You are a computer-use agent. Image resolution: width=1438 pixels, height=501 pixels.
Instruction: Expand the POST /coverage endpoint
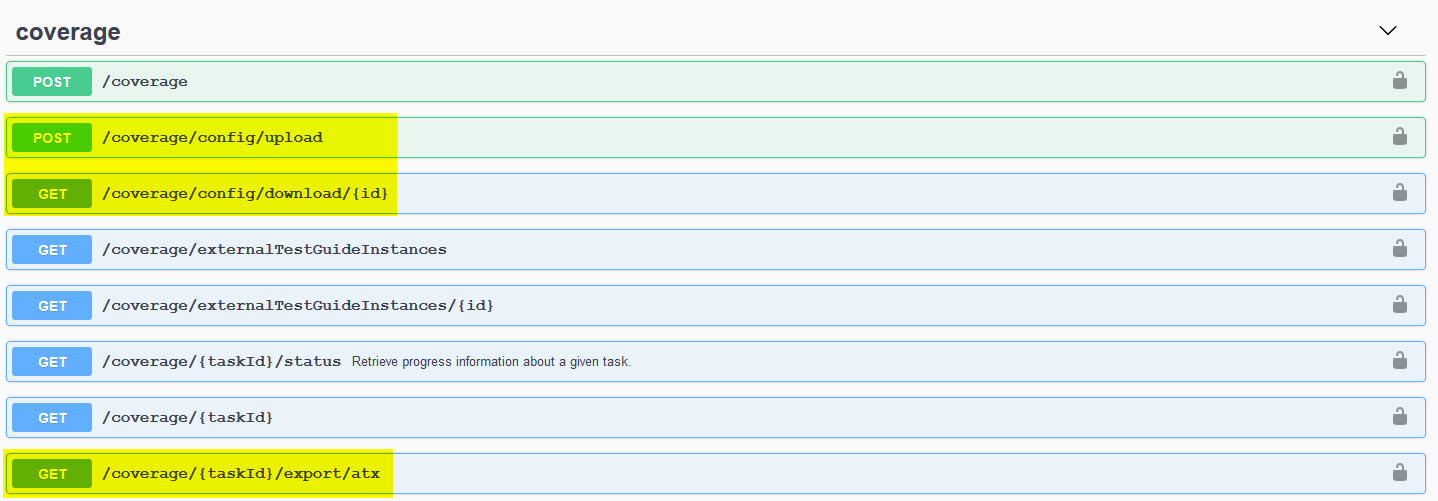[145, 82]
